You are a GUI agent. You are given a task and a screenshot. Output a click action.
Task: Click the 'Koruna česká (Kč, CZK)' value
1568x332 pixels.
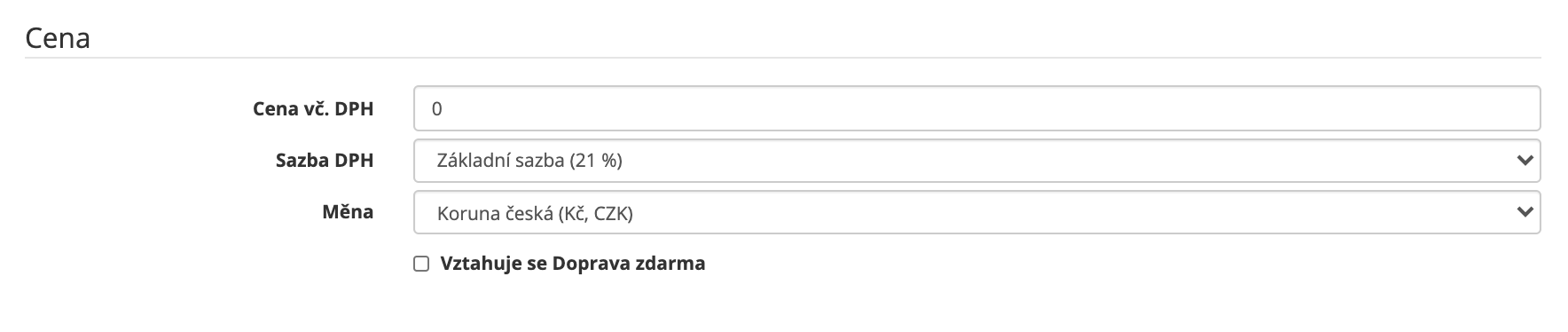click(535, 213)
